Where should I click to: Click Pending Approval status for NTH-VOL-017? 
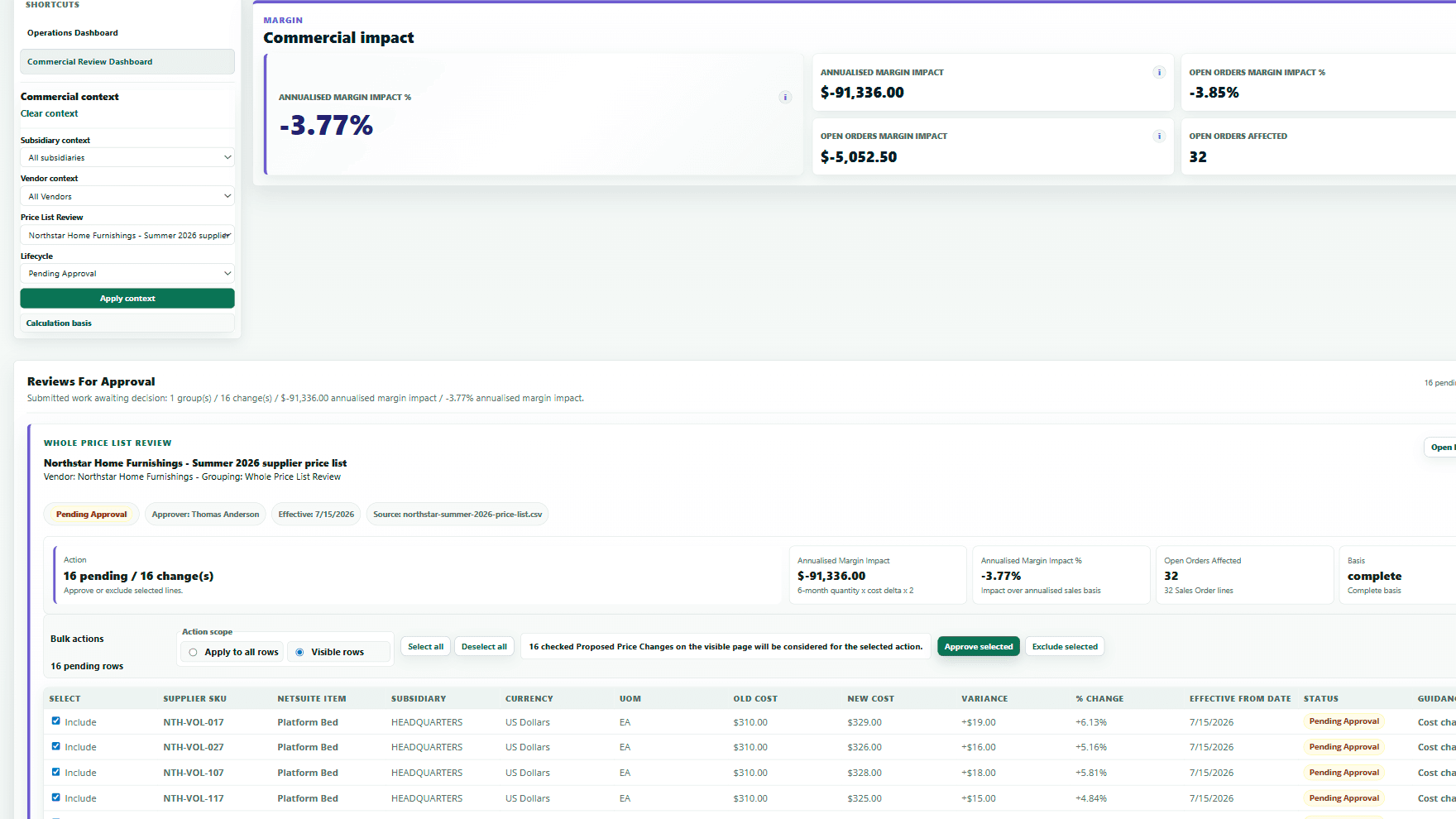[1343, 721]
